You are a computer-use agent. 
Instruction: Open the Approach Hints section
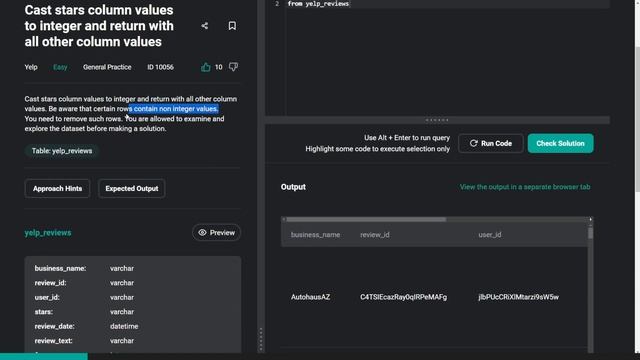click(x=57, y=189)
